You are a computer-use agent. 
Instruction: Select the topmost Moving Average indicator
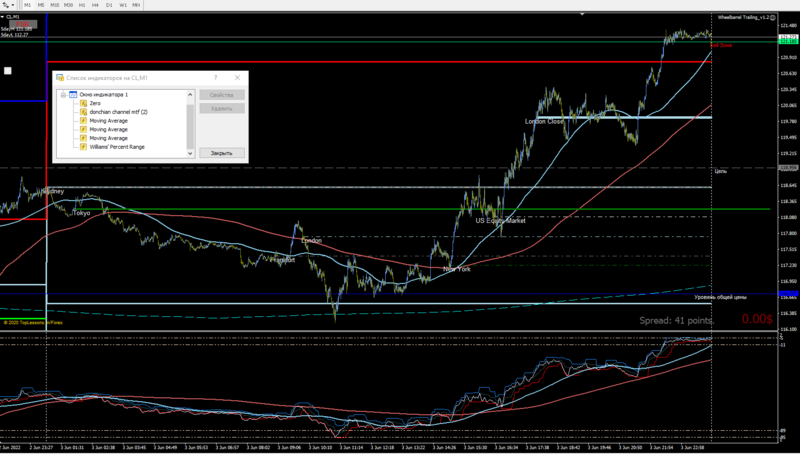pyautogui.click(x=108, y=121)
